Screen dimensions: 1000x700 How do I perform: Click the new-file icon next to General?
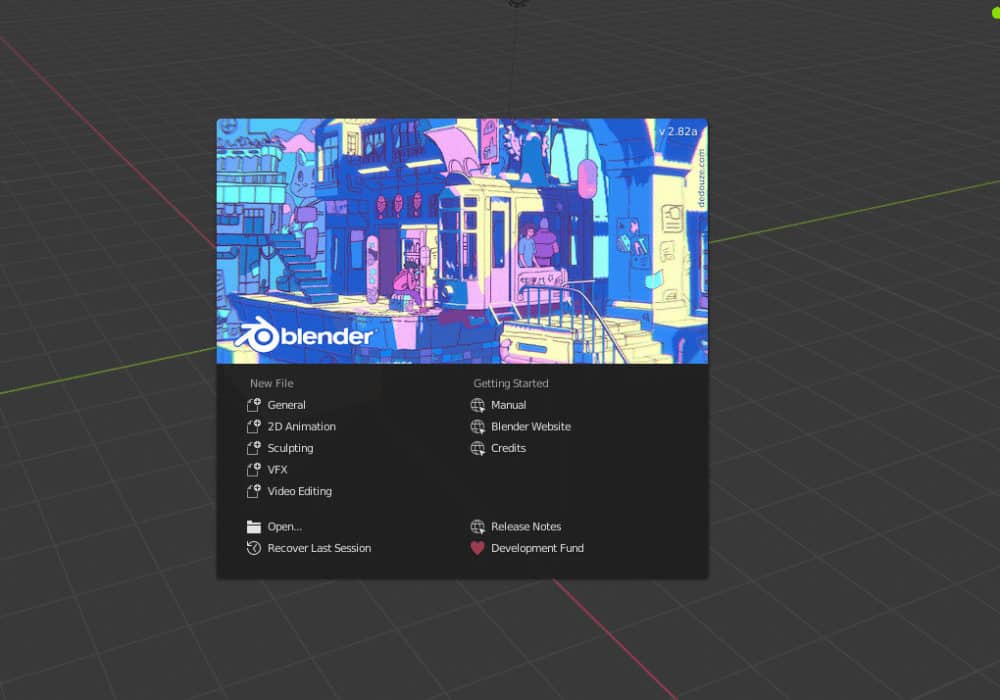tap(254, 405)
